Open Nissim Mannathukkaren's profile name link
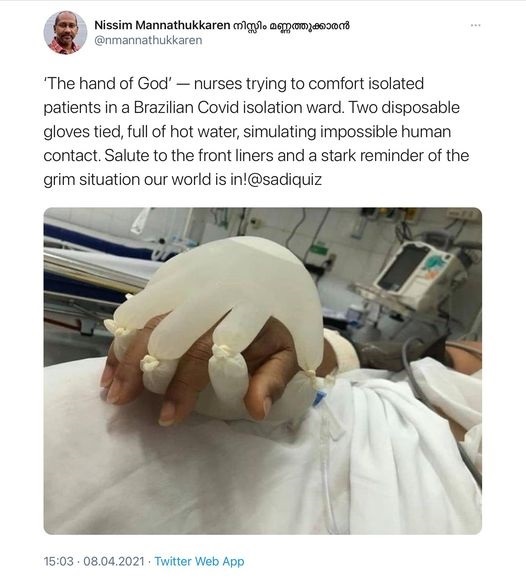The width and height of the screenshot is (526, 579). coord(222,25)
